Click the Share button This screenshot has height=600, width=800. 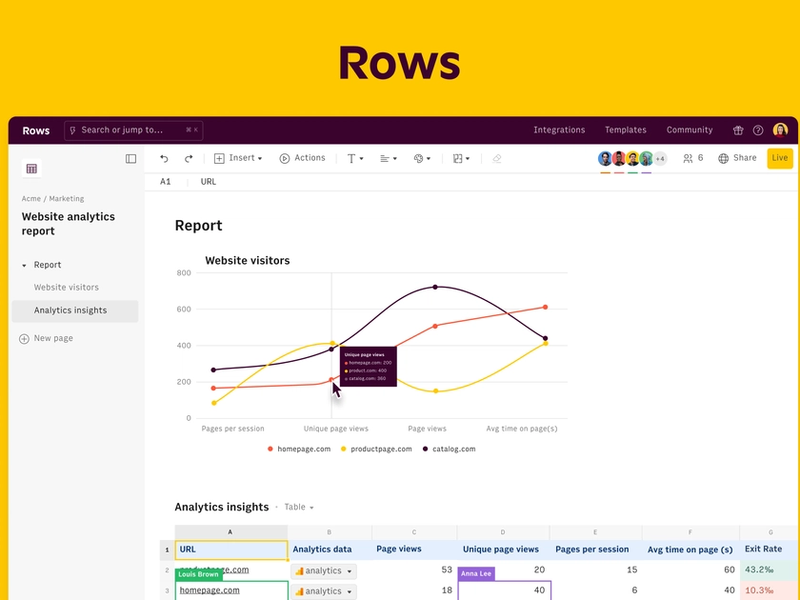click(x=737, y=158)
